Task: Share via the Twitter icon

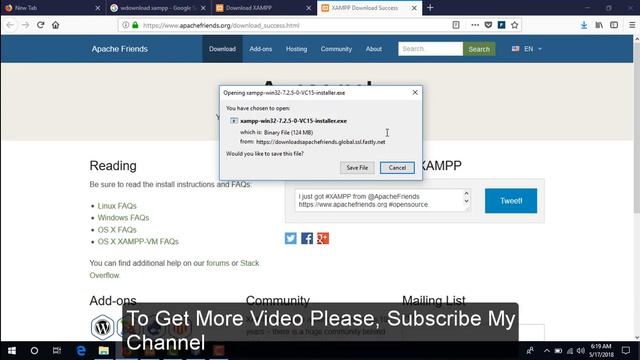Action: click(291, 238)
